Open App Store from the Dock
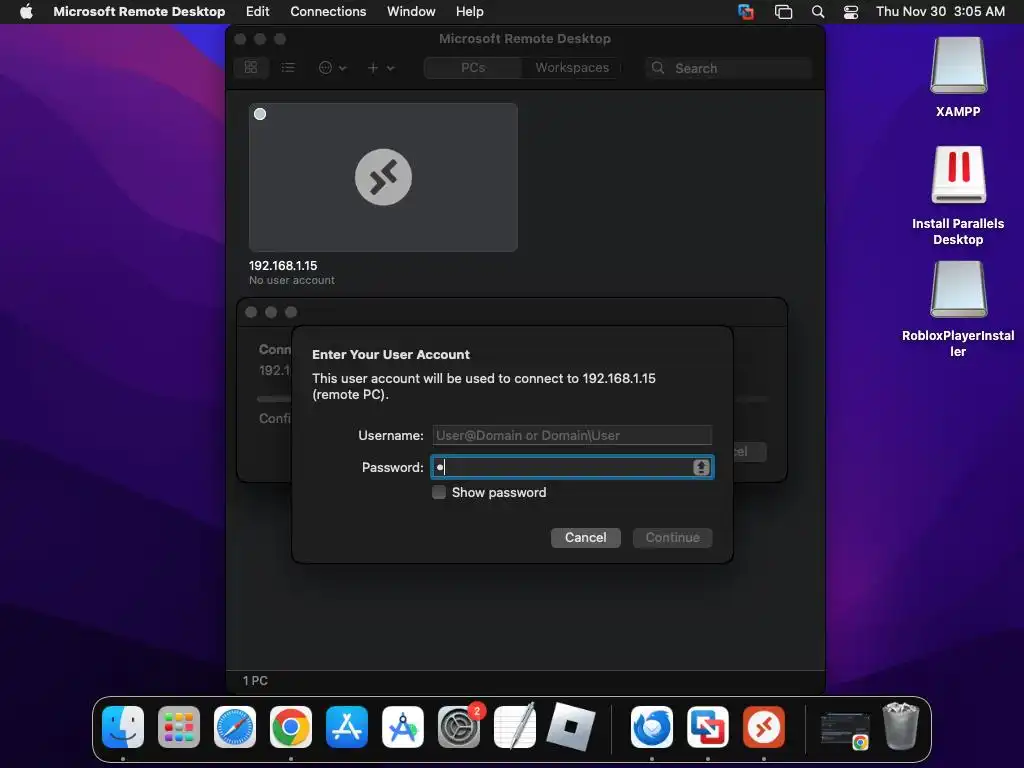Image resolution: width=1024 pixels, height=768 pixels. (x=347, y=727)
